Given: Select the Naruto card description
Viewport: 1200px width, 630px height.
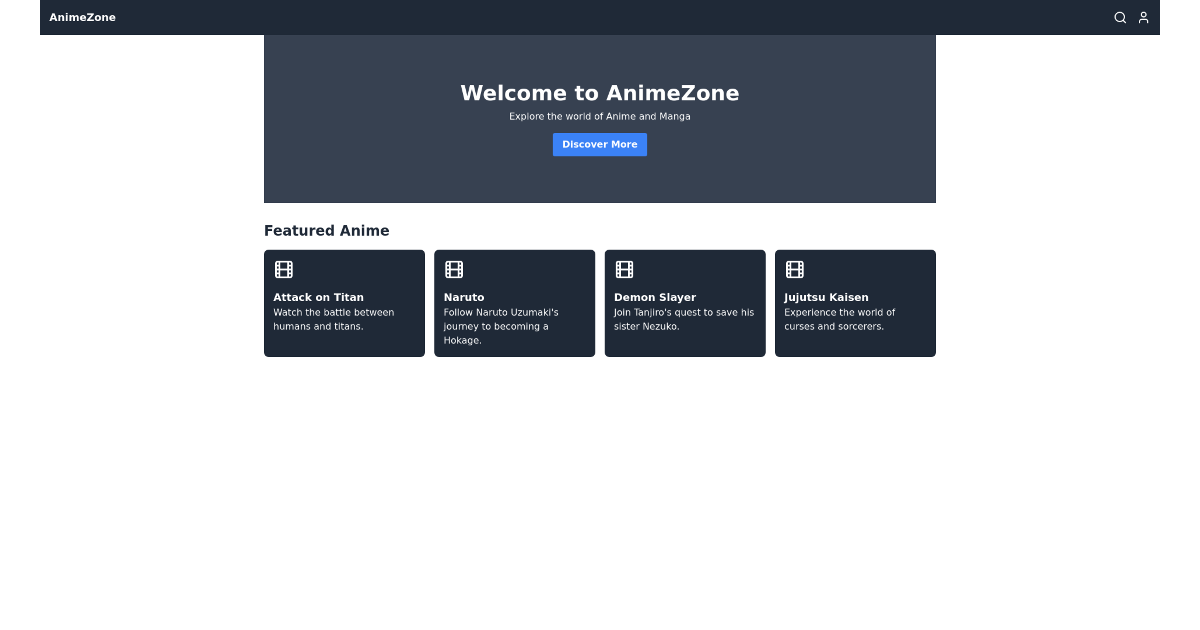Looking at the screenshot, I should pos(500,326).
